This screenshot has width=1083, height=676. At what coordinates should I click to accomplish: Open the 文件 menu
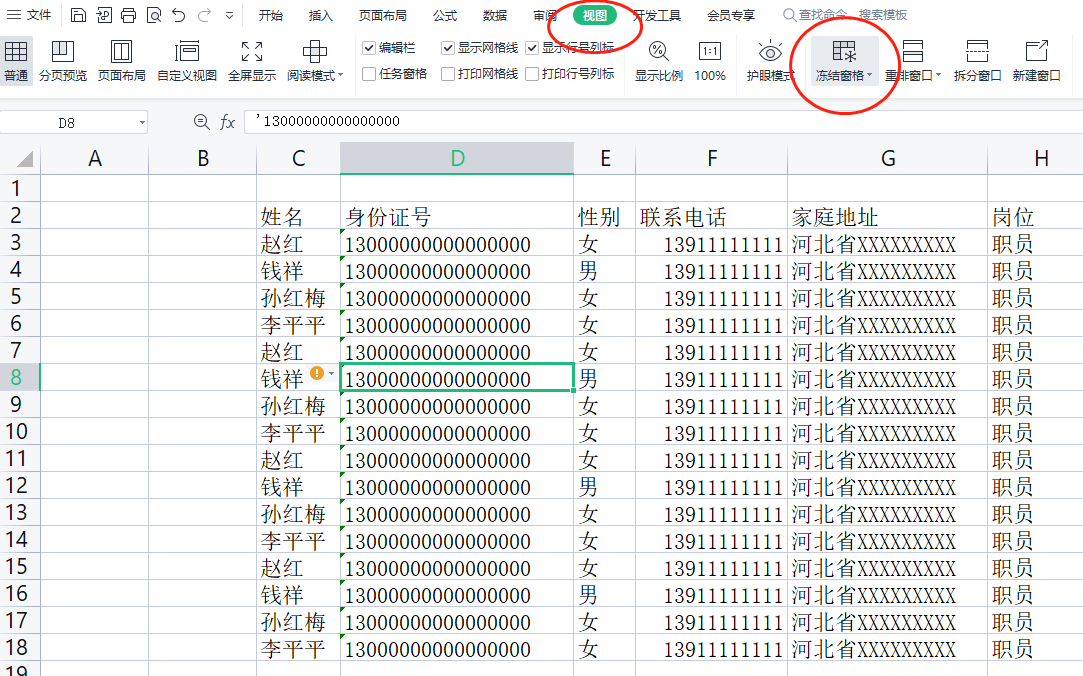[x=29, y=15]
